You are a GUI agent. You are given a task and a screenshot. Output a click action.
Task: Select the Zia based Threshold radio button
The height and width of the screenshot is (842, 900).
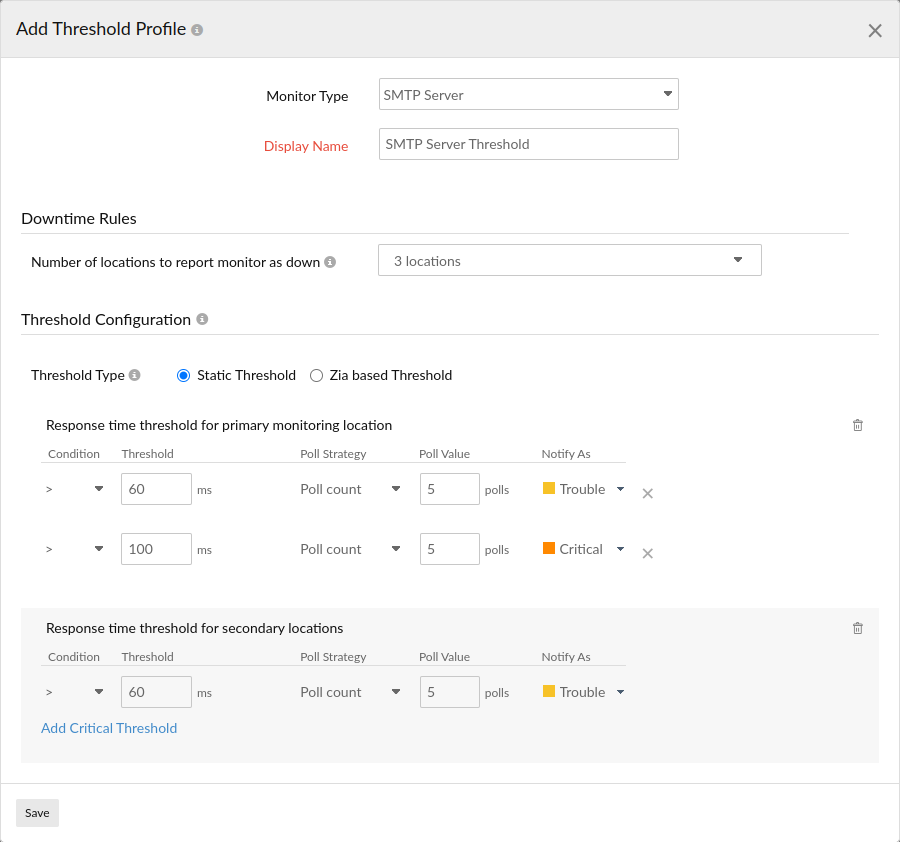coord(316,375)
